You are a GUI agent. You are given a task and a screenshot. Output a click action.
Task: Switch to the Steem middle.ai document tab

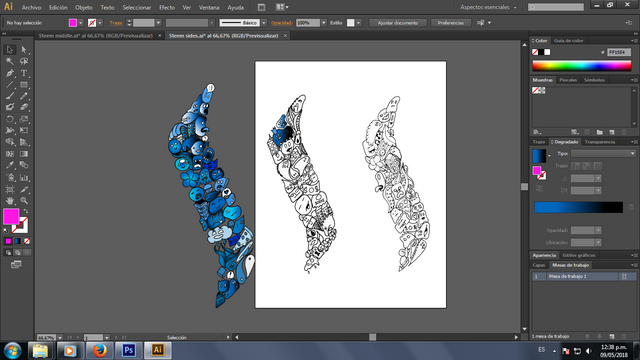[96, 36]
